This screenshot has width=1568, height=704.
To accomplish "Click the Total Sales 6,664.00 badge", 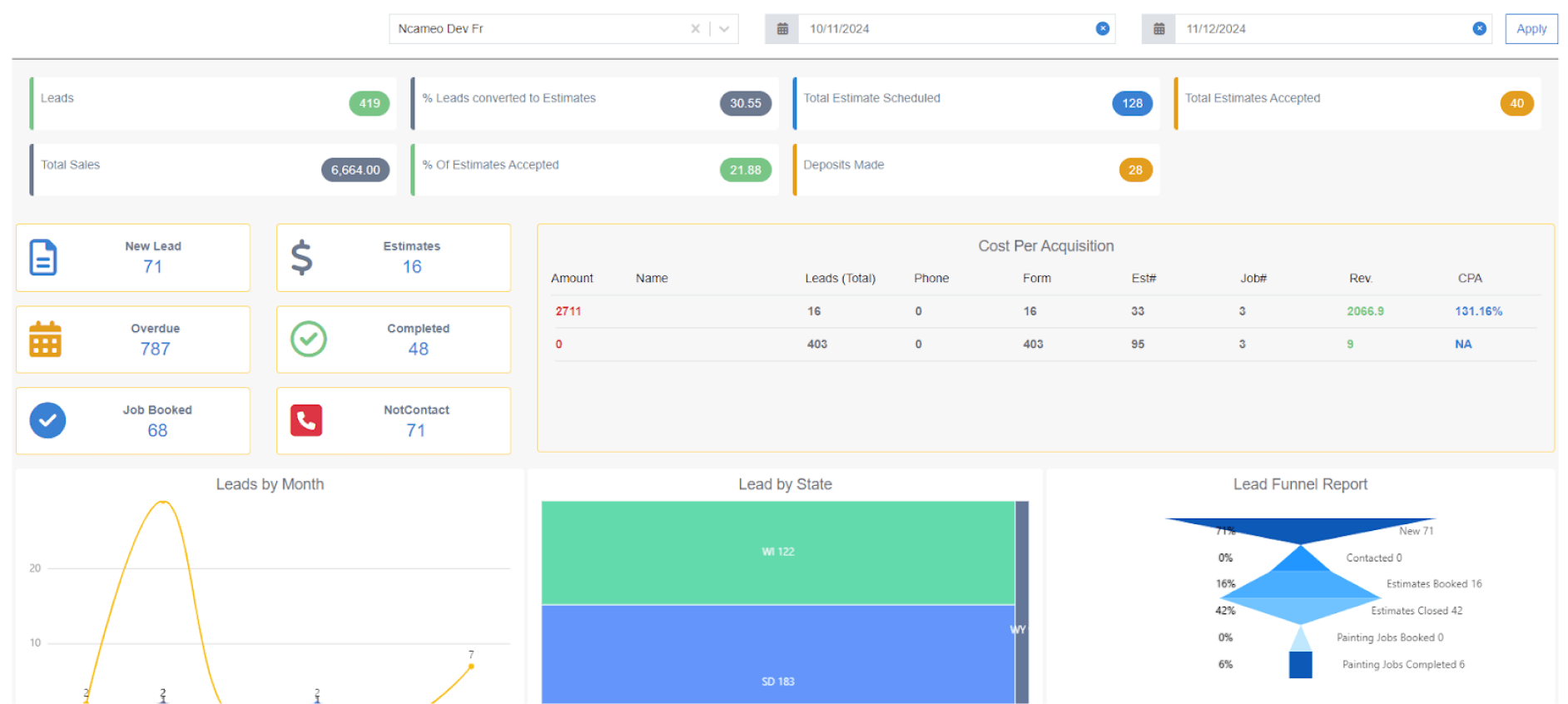I will (355, 170).
